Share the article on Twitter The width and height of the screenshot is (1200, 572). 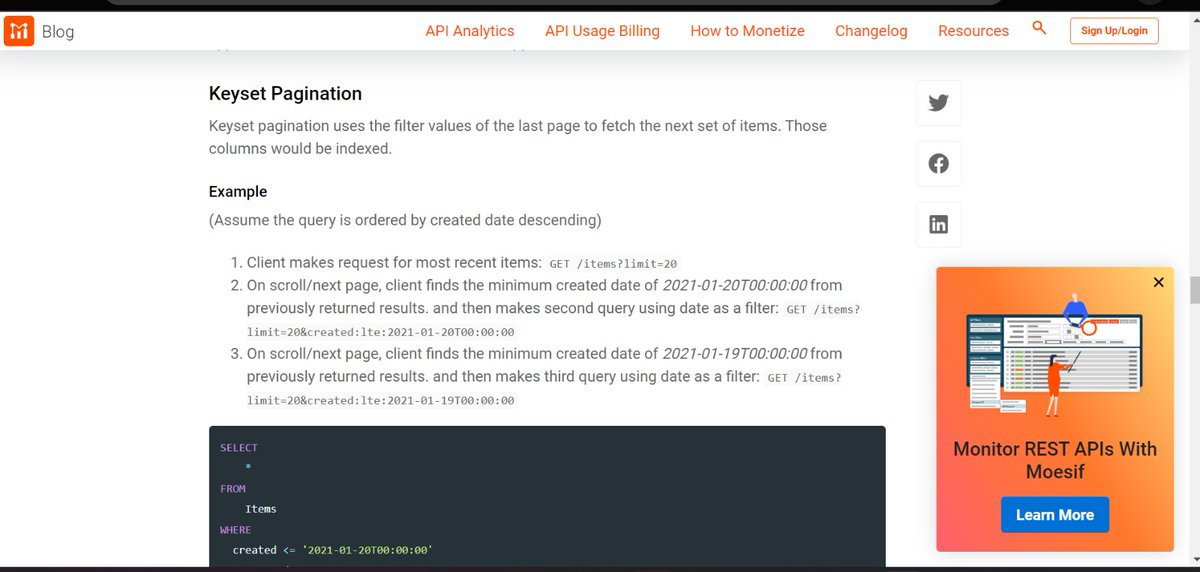[938, 103]
